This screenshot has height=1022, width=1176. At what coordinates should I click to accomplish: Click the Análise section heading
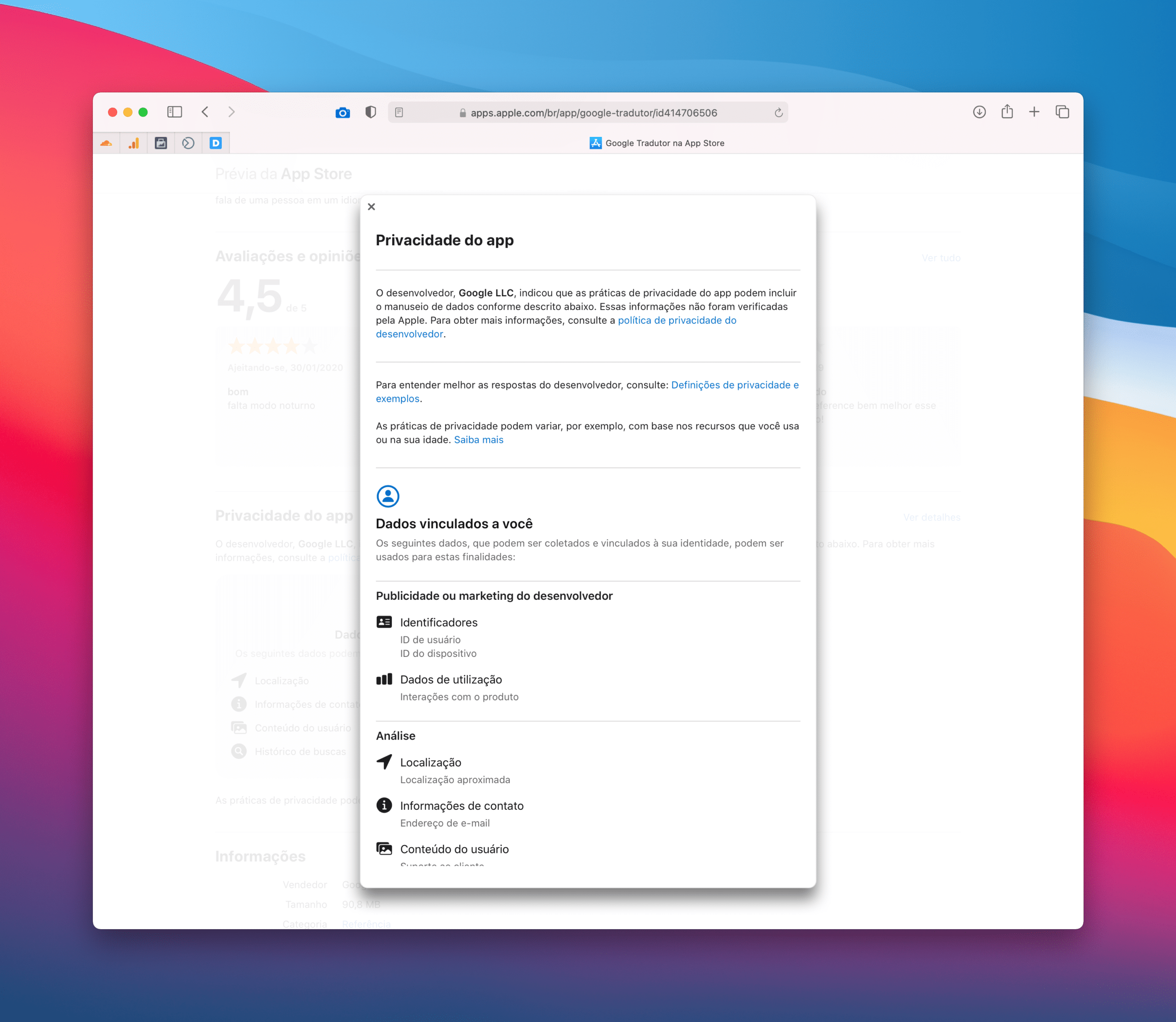coord(396,736)
